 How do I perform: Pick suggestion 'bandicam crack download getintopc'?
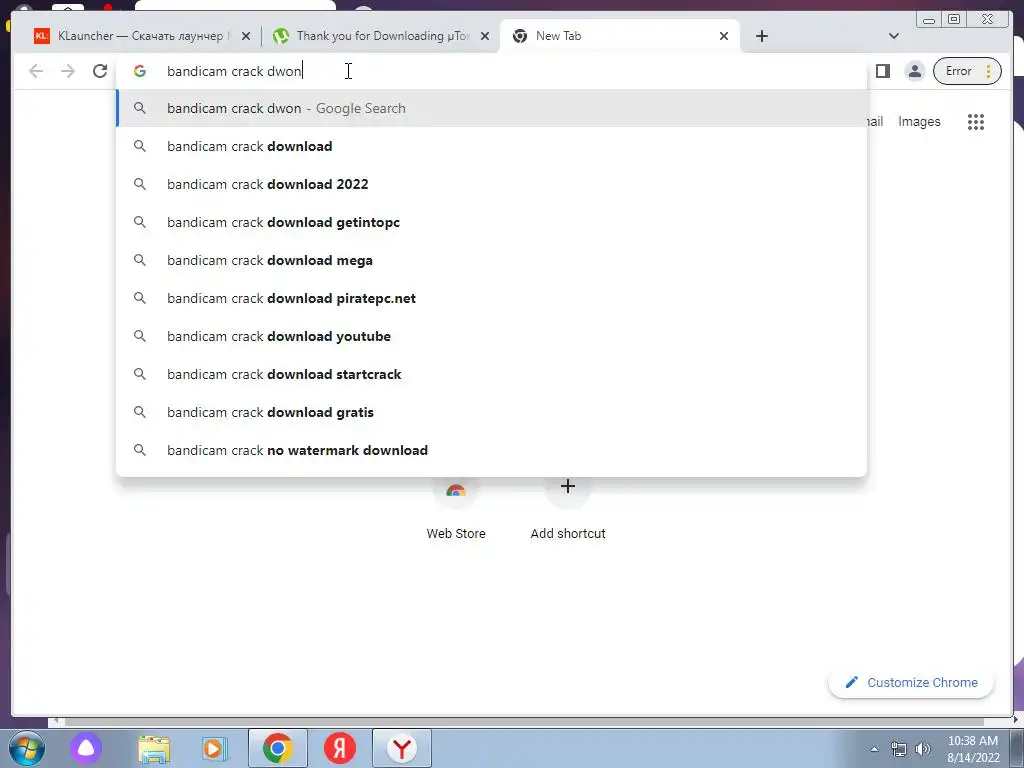pos(491,222)
